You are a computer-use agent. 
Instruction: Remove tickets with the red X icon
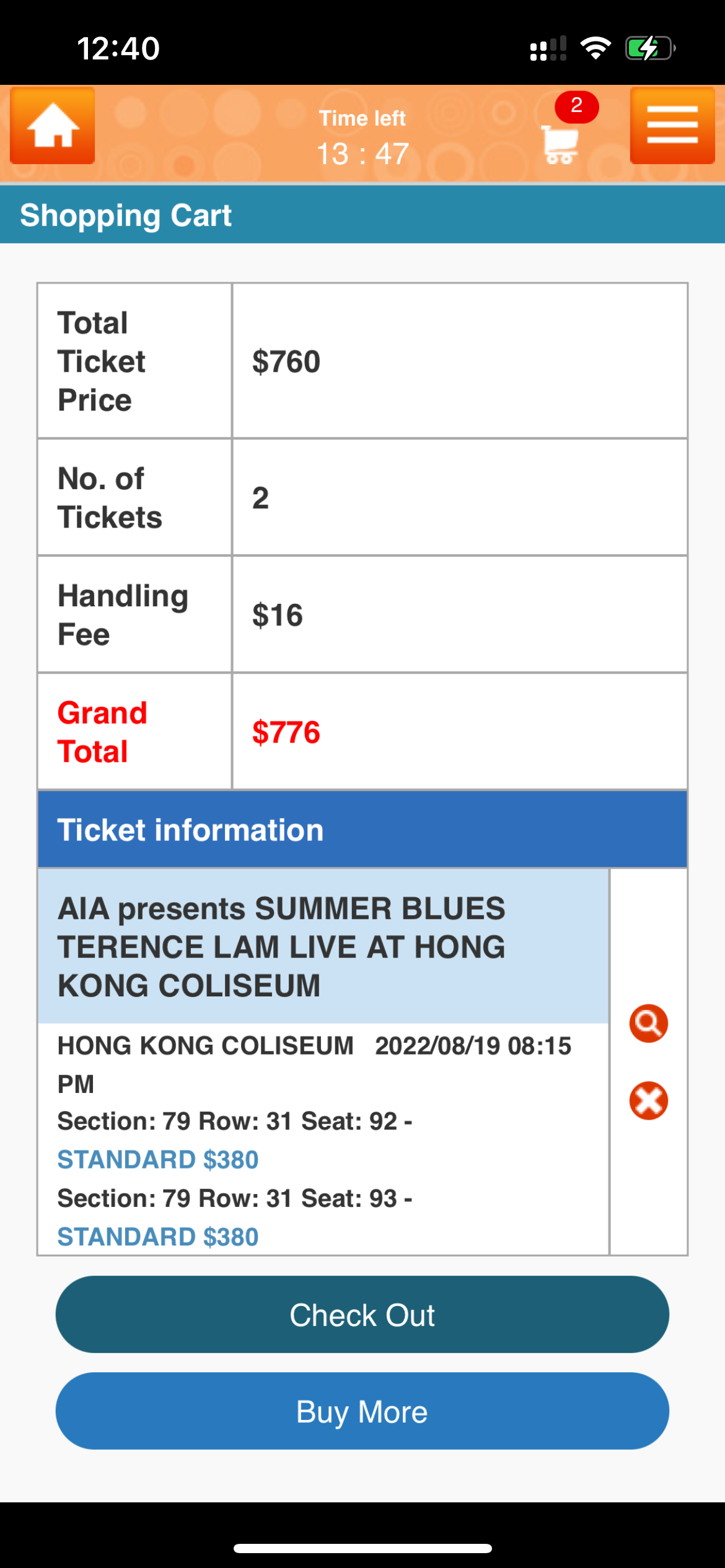pos(648,1100)
